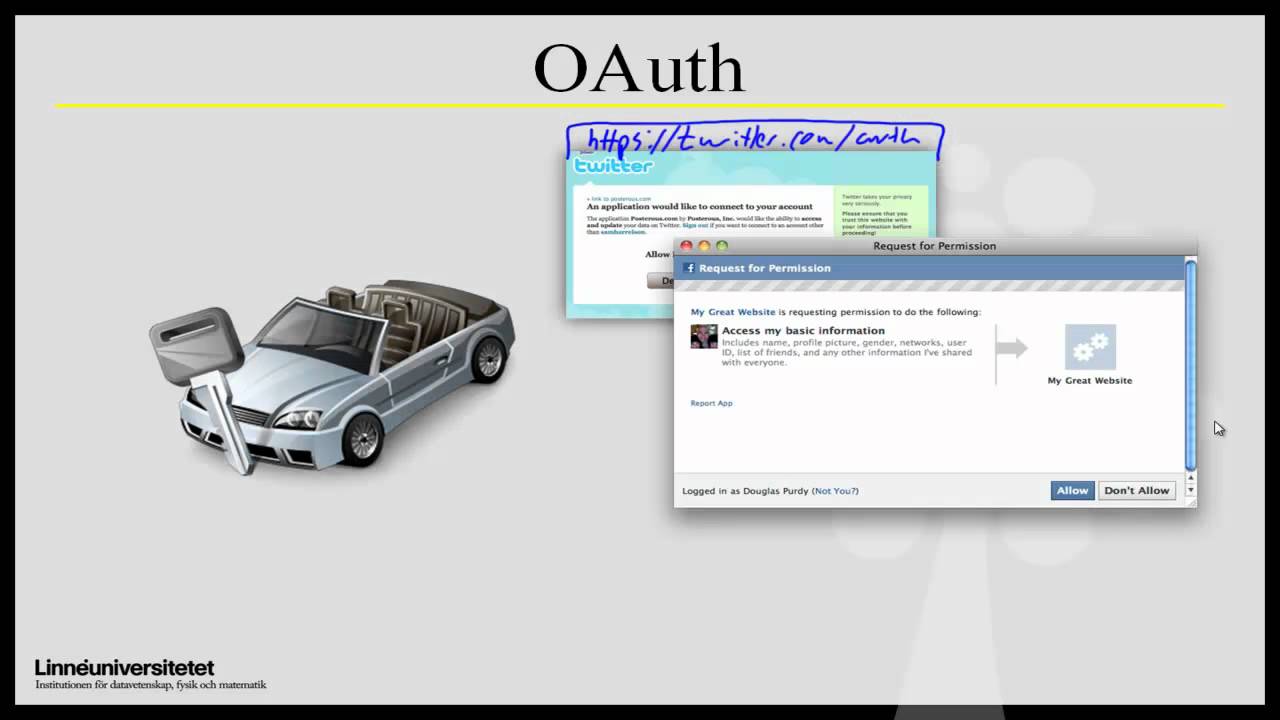
Task: Click the "My Great Website" label under the gears icon
Action: click(1090, 381)
